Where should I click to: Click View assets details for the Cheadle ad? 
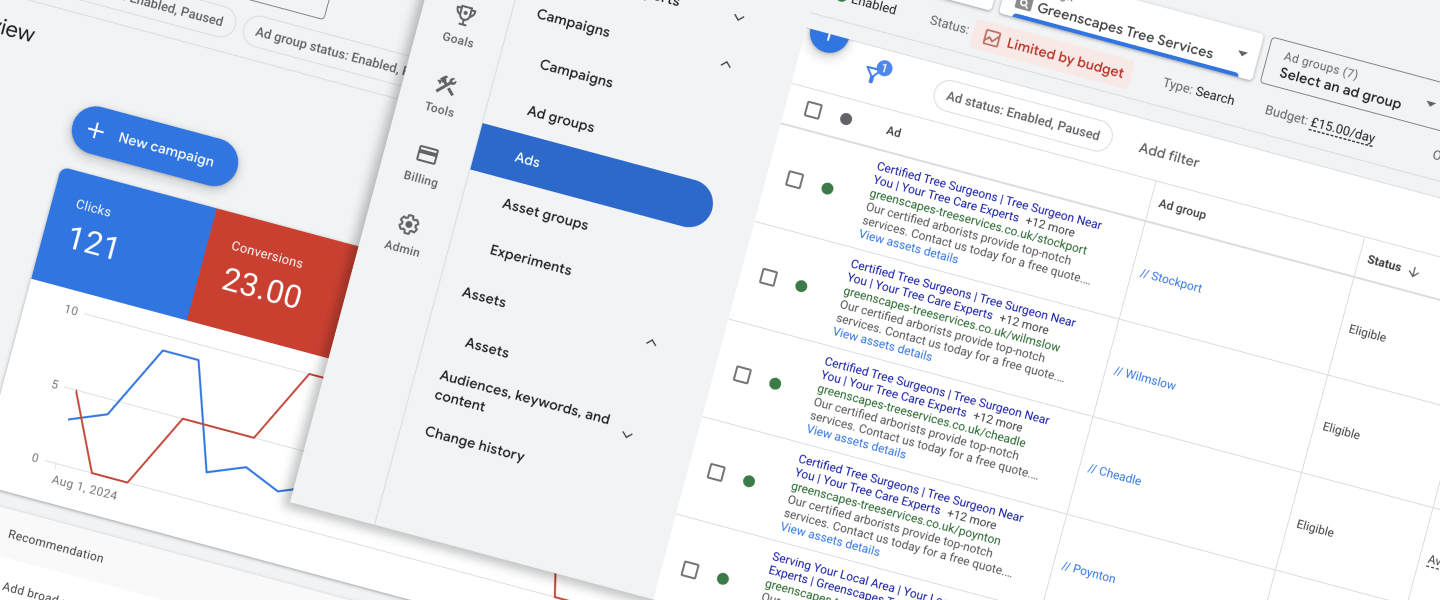tap(857, 441)
